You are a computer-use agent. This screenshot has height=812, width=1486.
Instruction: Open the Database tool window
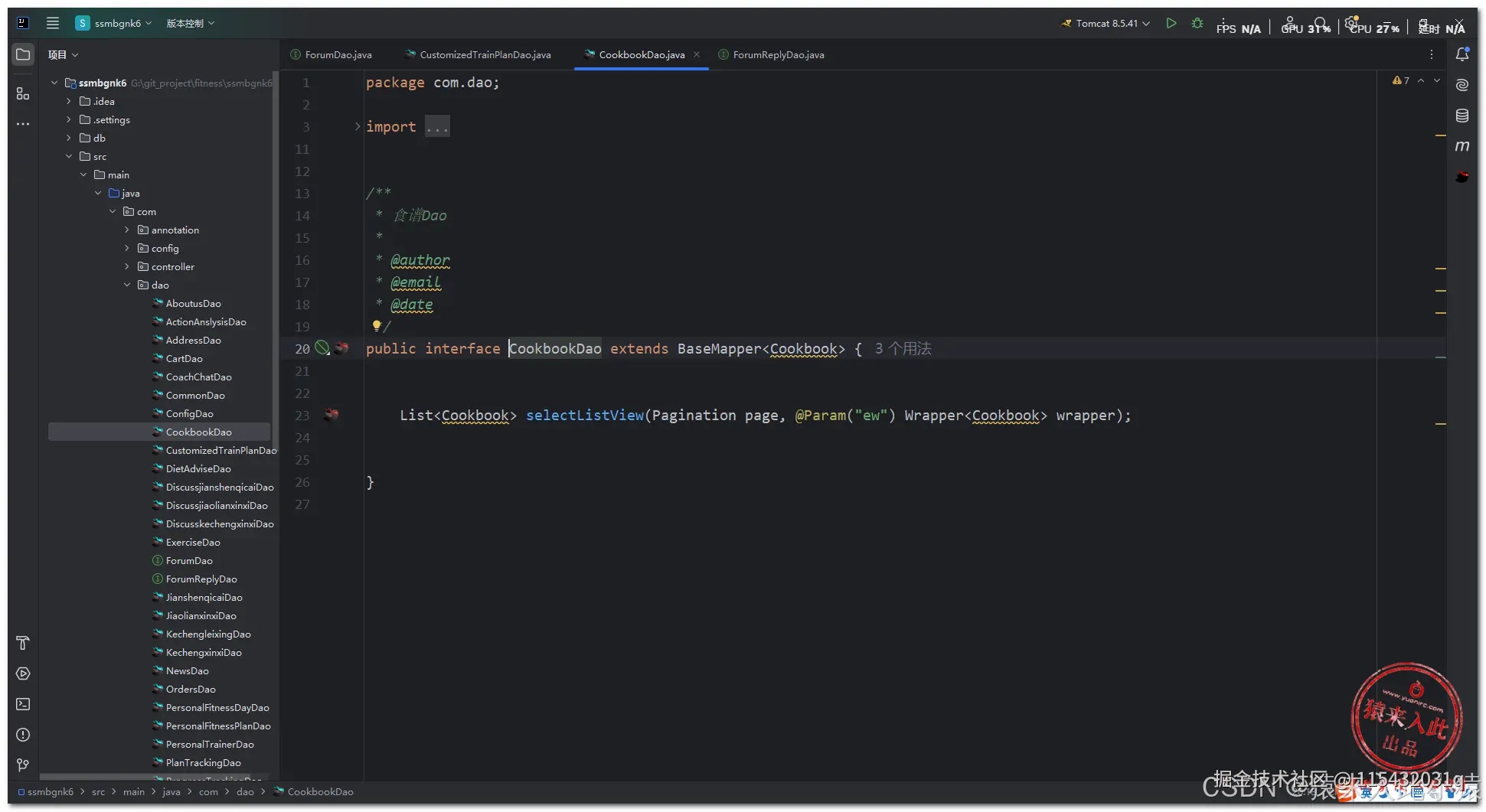[1462, 116]
